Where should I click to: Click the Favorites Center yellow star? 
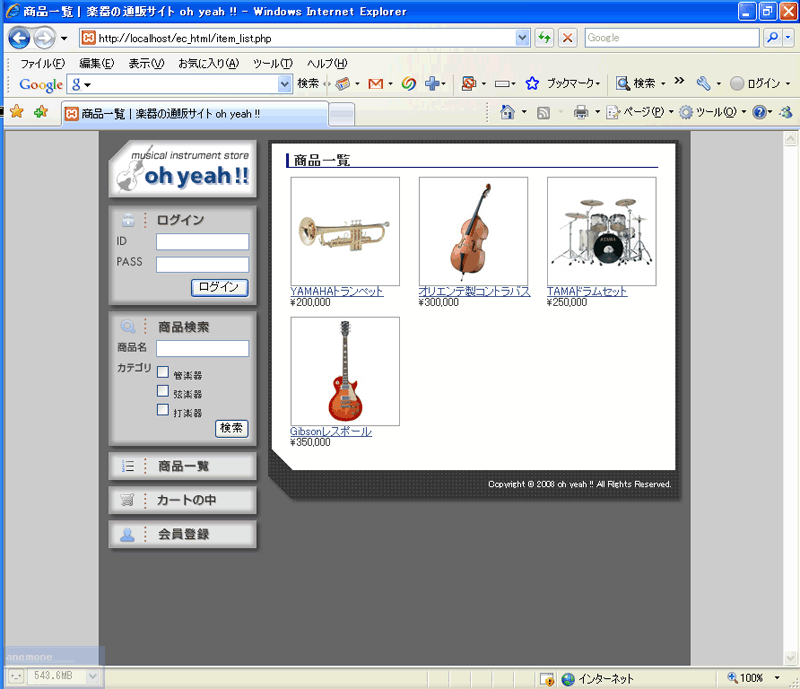point(16,111)
